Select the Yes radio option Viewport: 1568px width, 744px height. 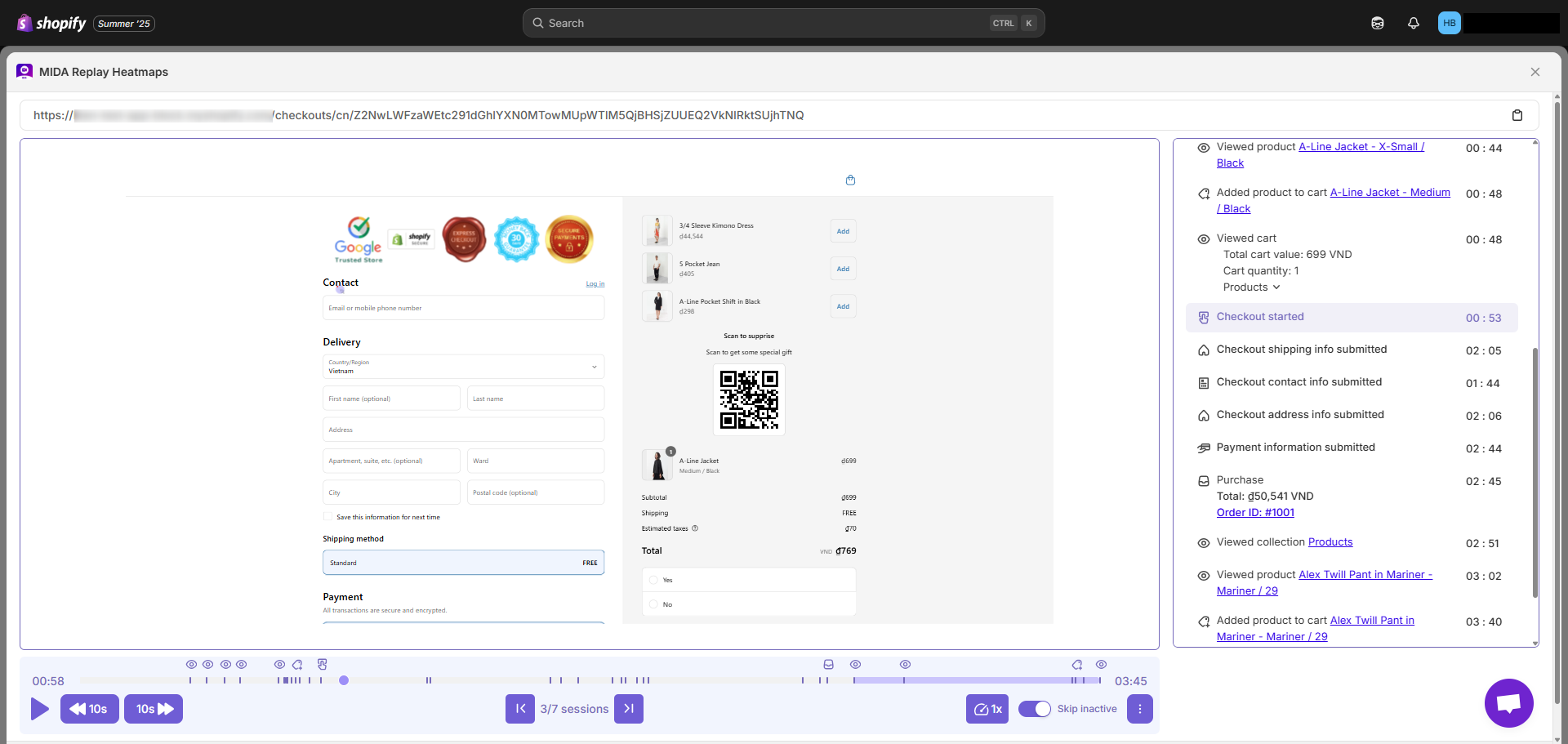653,580
